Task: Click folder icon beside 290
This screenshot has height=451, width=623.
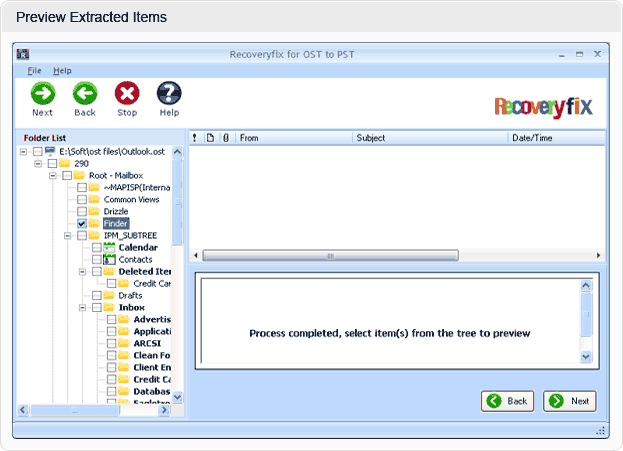Action: [x=64, y=163]
